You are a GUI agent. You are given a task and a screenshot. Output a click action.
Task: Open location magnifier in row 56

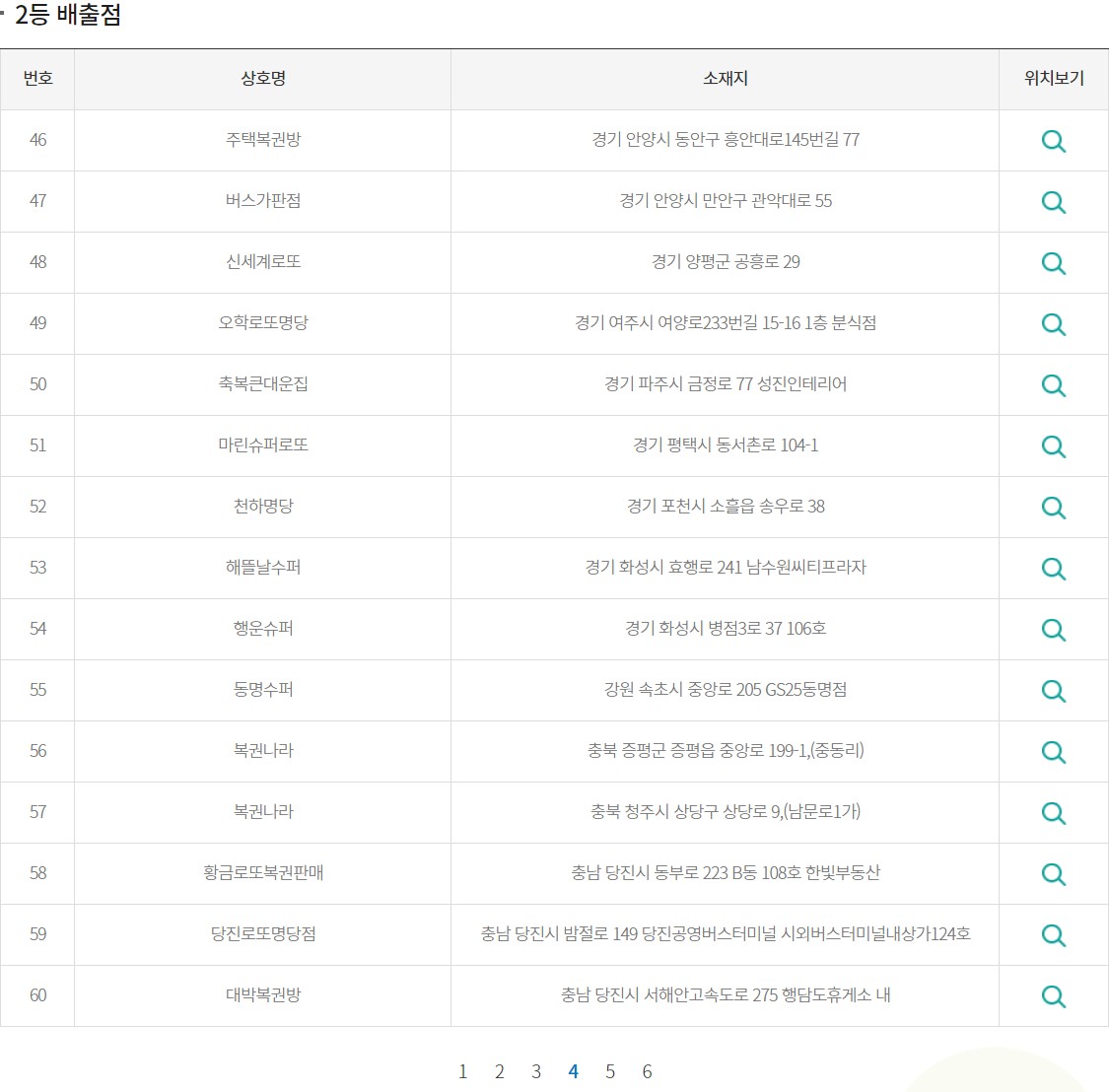click(1053, 752)
